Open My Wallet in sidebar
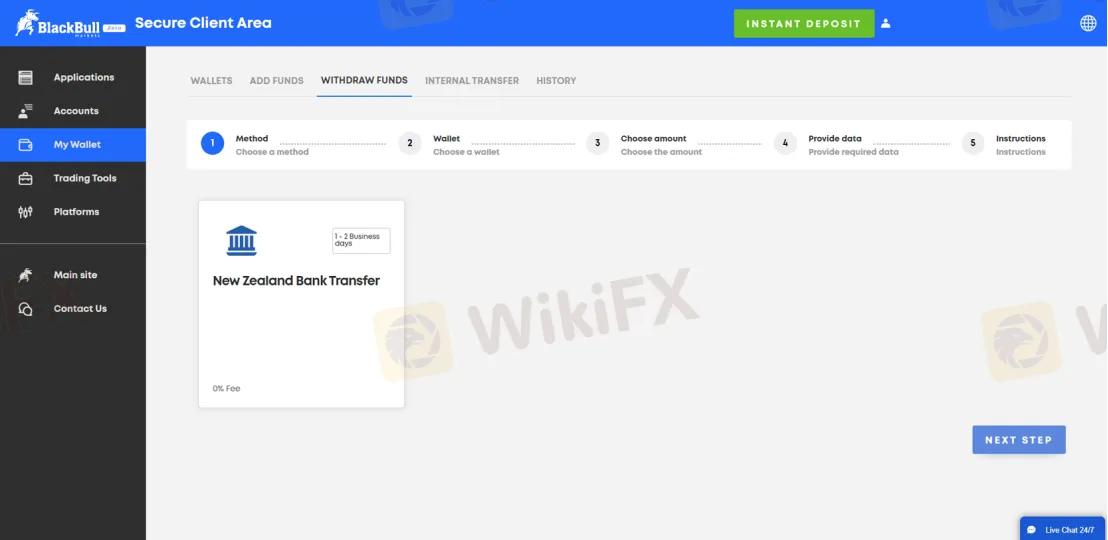The height and width of the screenshot is (540, 1108). pyautogui.click(x=77, y=145)
